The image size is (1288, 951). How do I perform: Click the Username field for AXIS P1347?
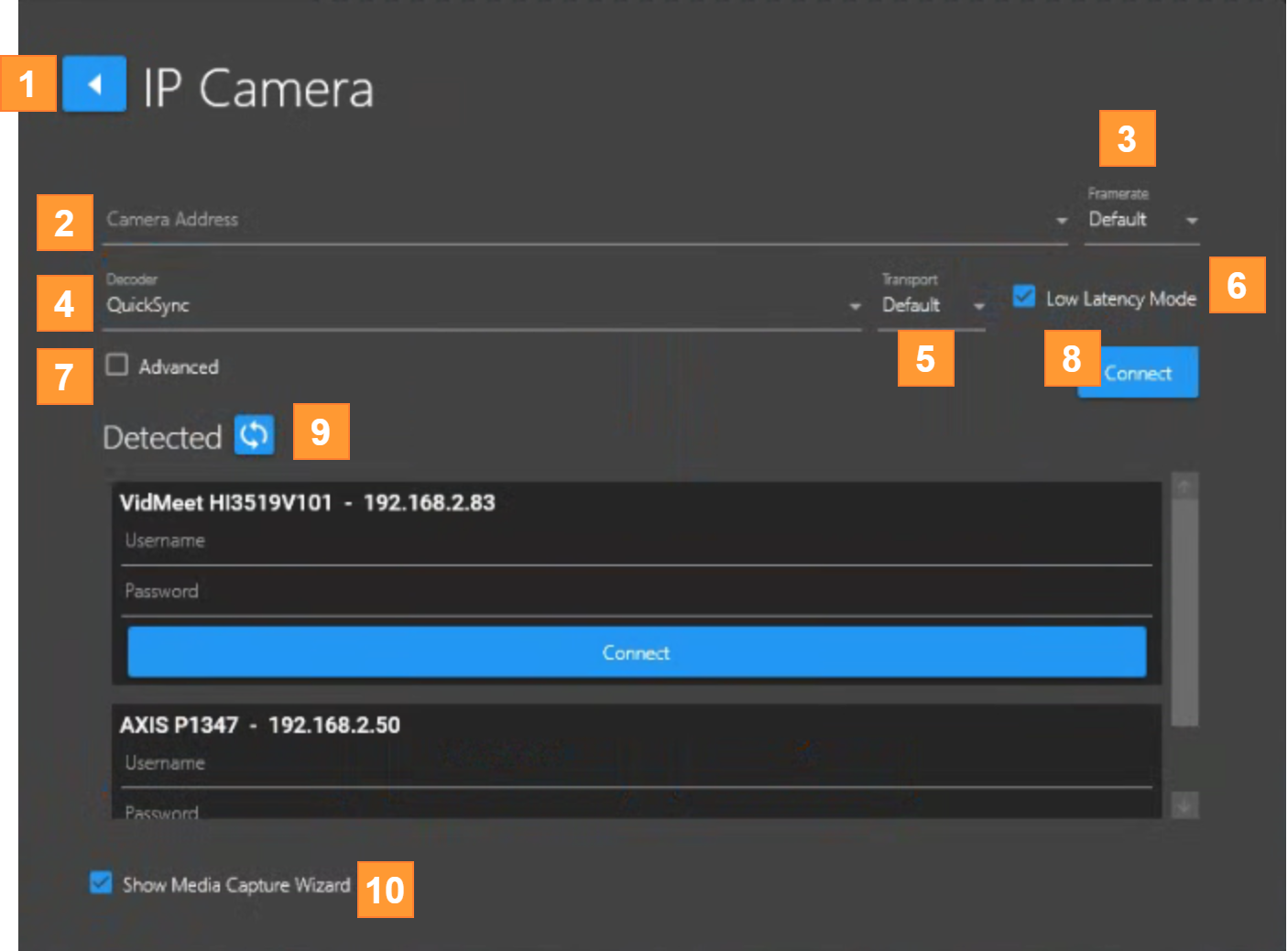(x=637, y=764)
